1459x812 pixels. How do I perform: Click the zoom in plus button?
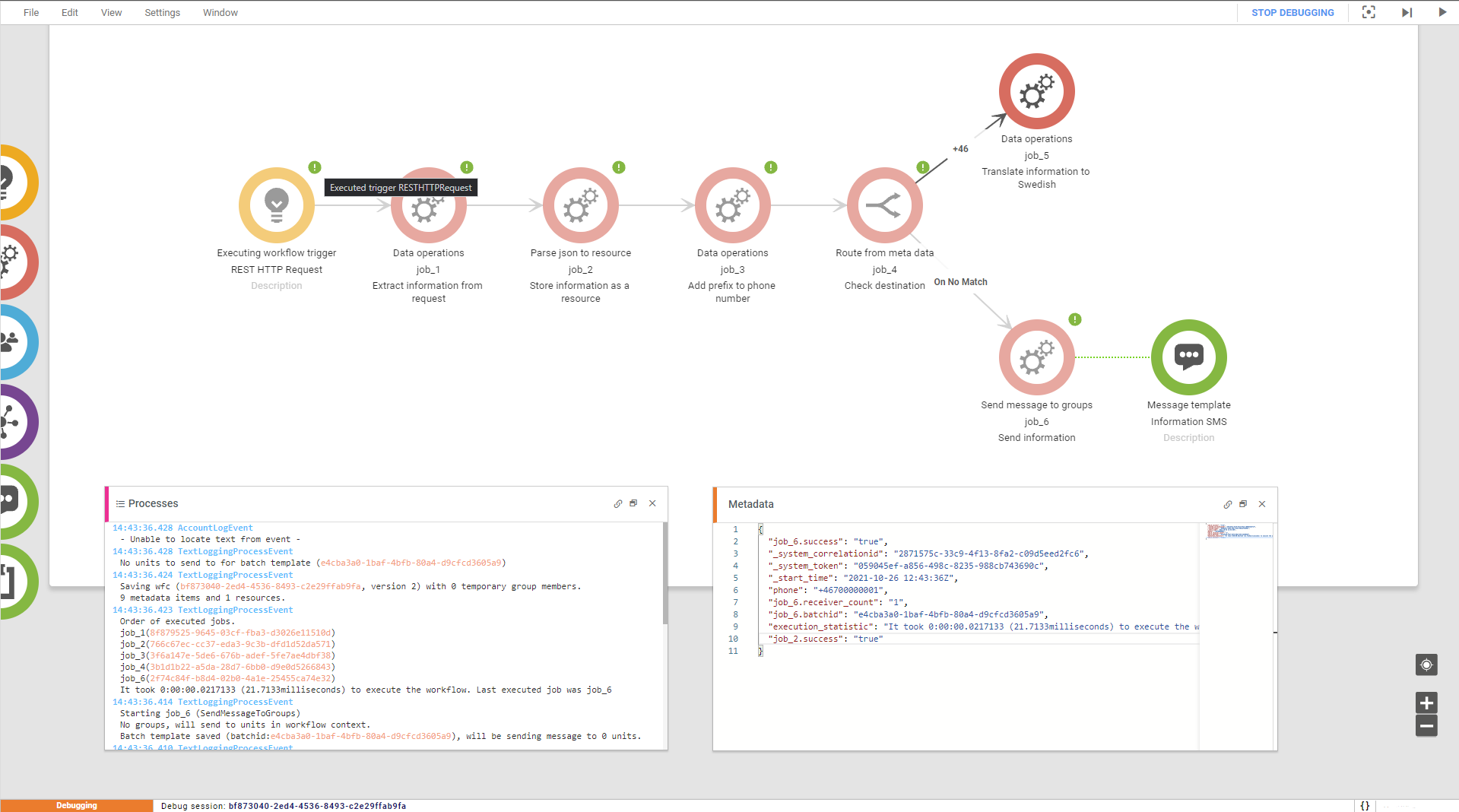coord(1426,703)
